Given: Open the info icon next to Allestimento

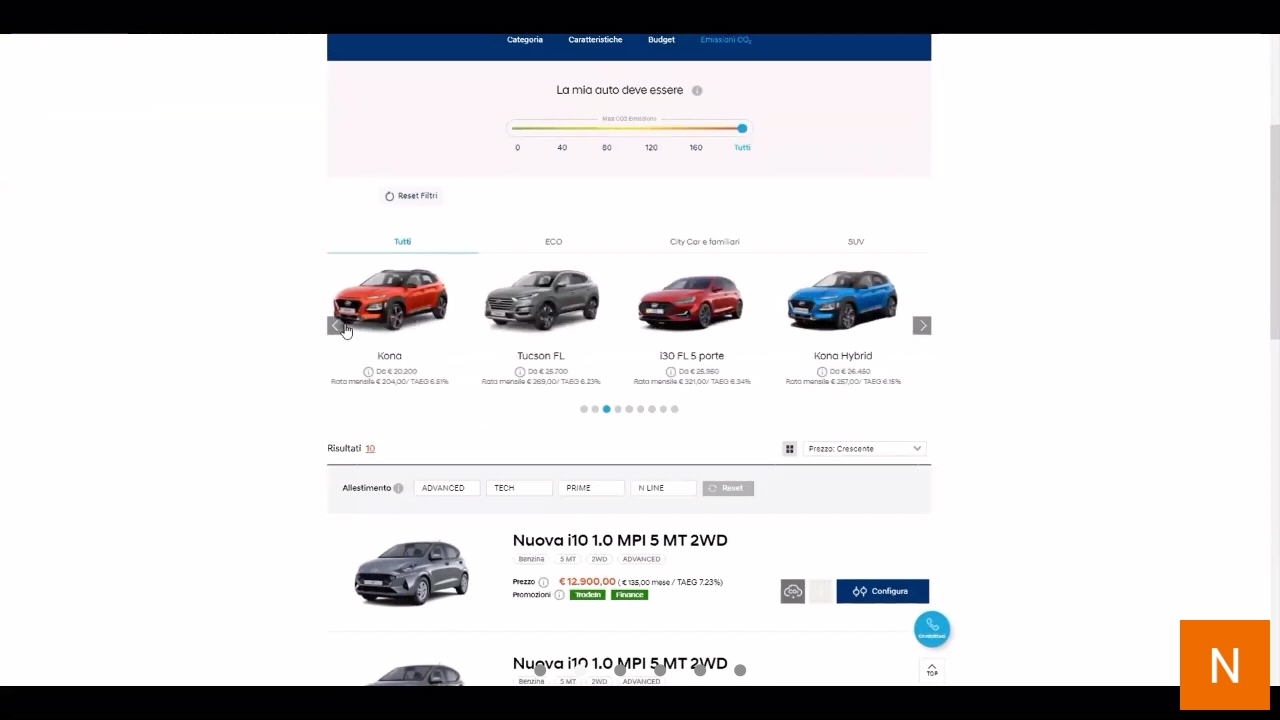Looking at the screenshot, I should coord(398,488).
